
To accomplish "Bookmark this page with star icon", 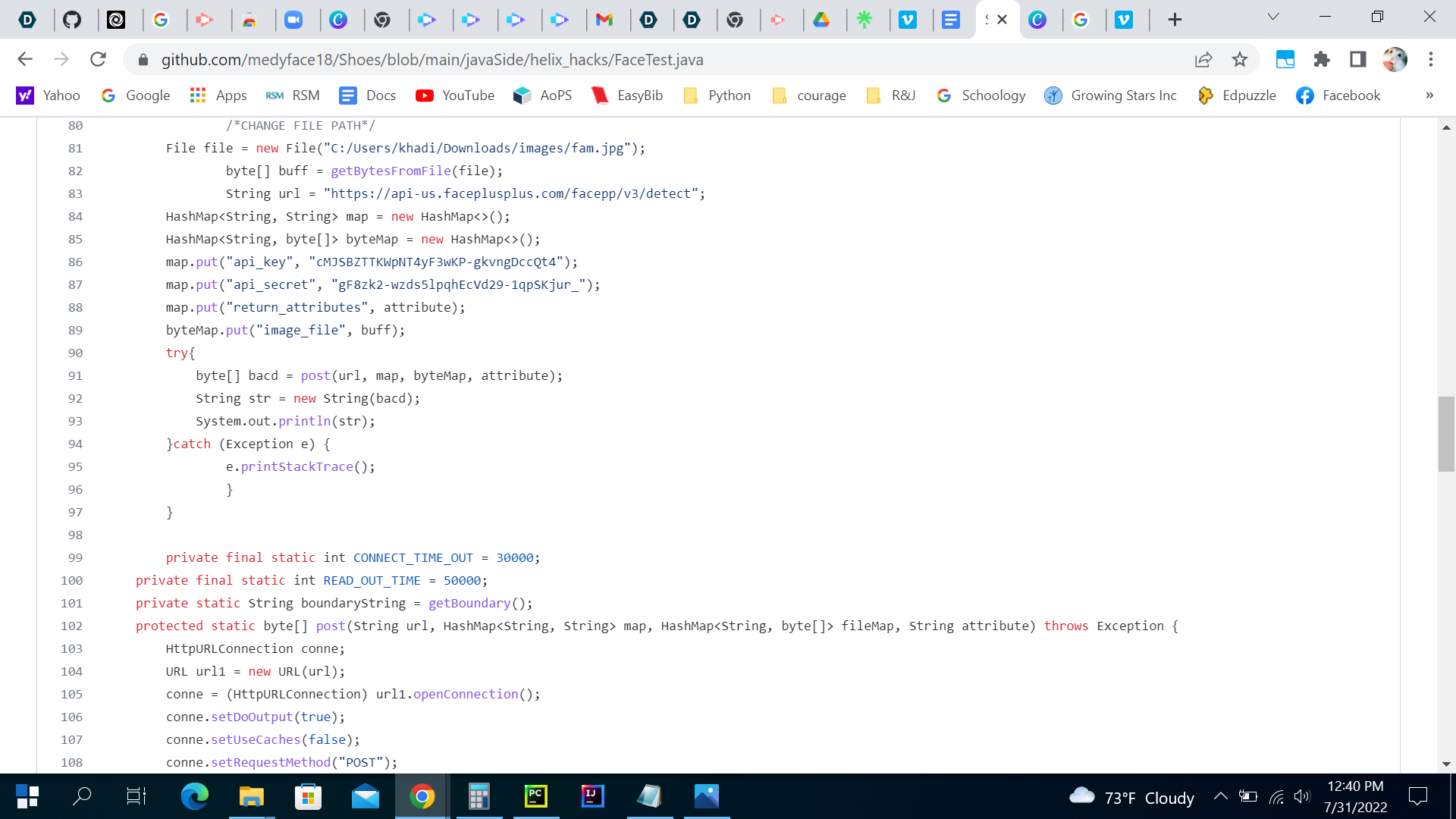I will coord(1240,59).
